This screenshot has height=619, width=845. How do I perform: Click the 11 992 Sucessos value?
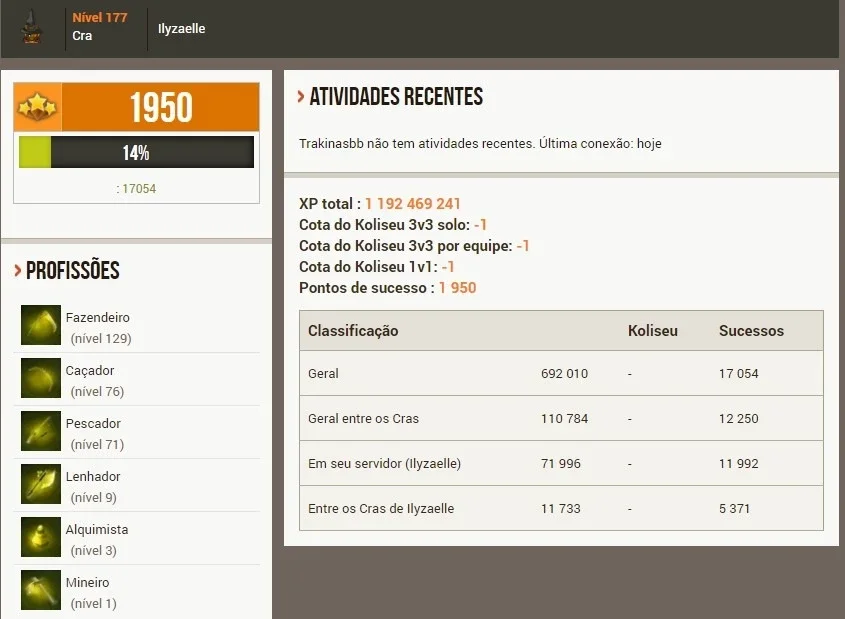coord(738,463)
